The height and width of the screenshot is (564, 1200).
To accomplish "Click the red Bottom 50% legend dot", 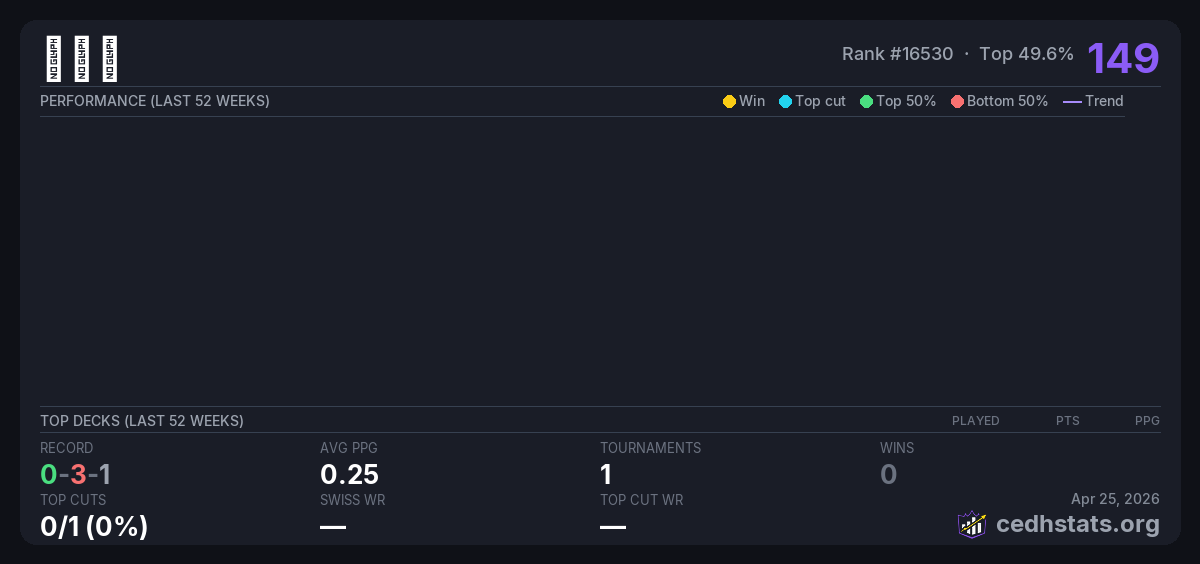I will 957,101.
